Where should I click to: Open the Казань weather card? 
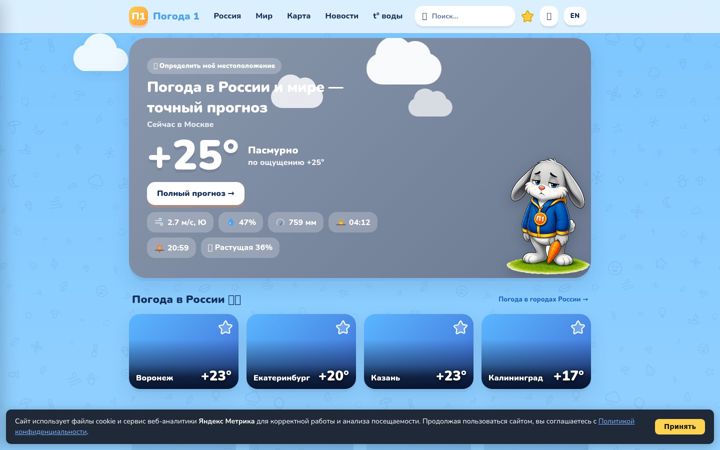[419, 351]
